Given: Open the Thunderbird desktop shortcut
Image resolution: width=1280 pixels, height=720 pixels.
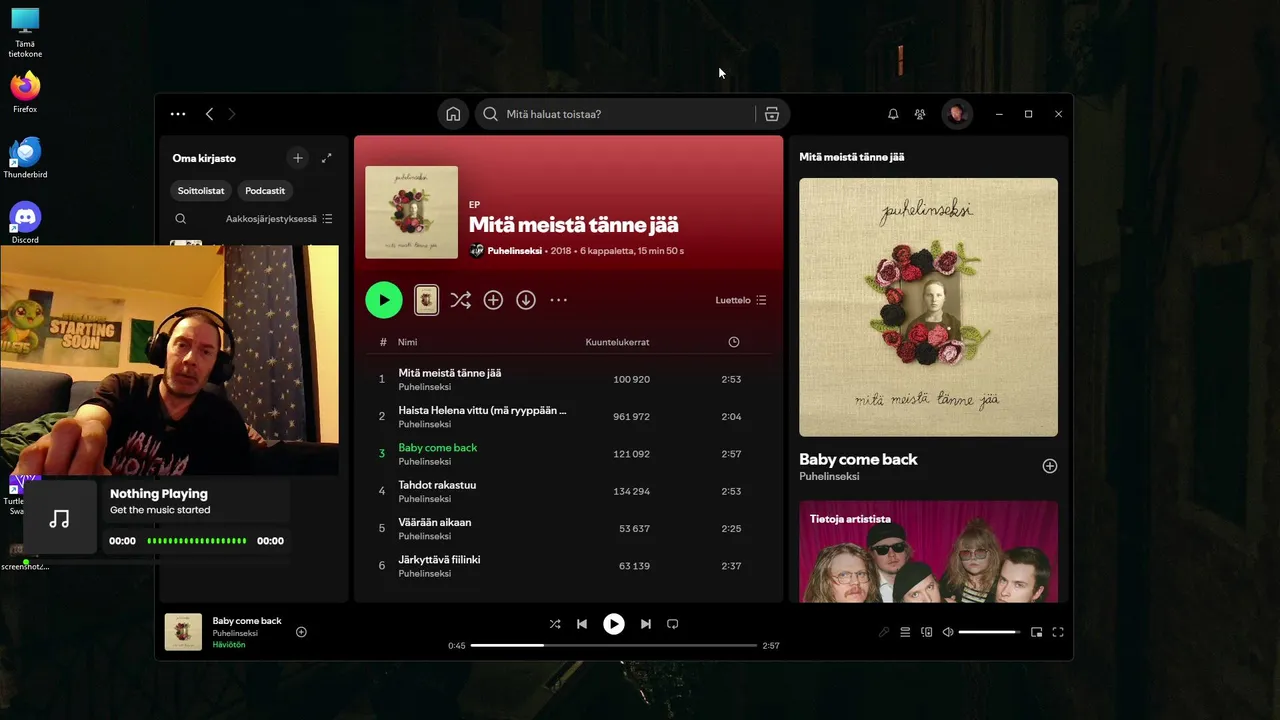Looking at the screenshot, I should 25,157.
